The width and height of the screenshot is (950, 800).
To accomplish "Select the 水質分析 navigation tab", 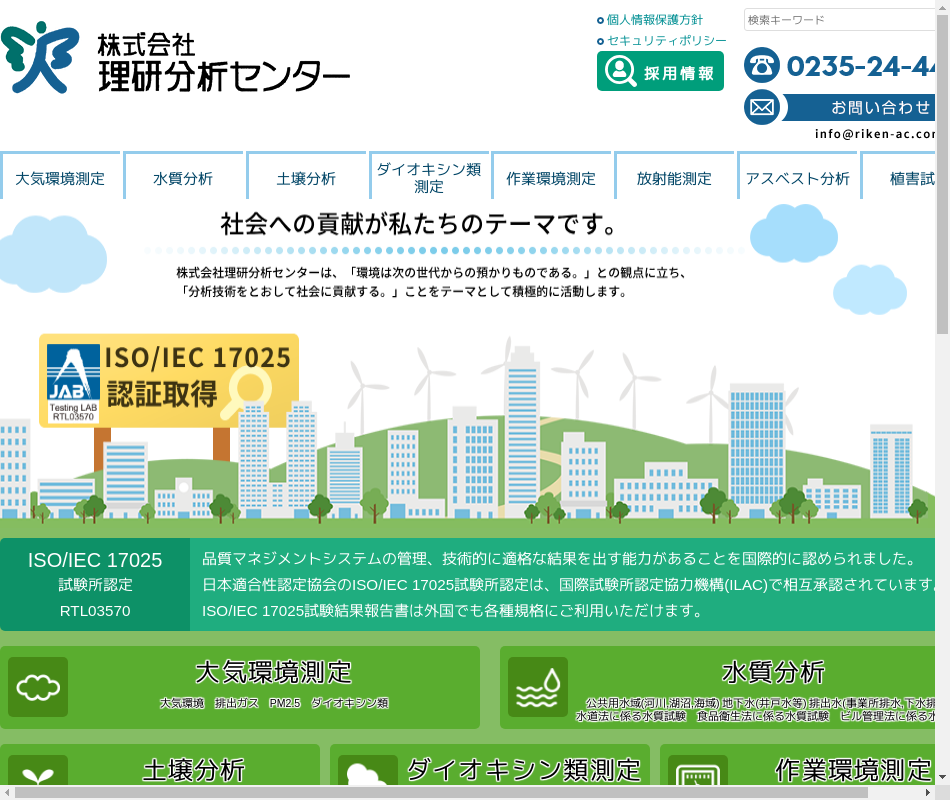I will tap(183, 178).
